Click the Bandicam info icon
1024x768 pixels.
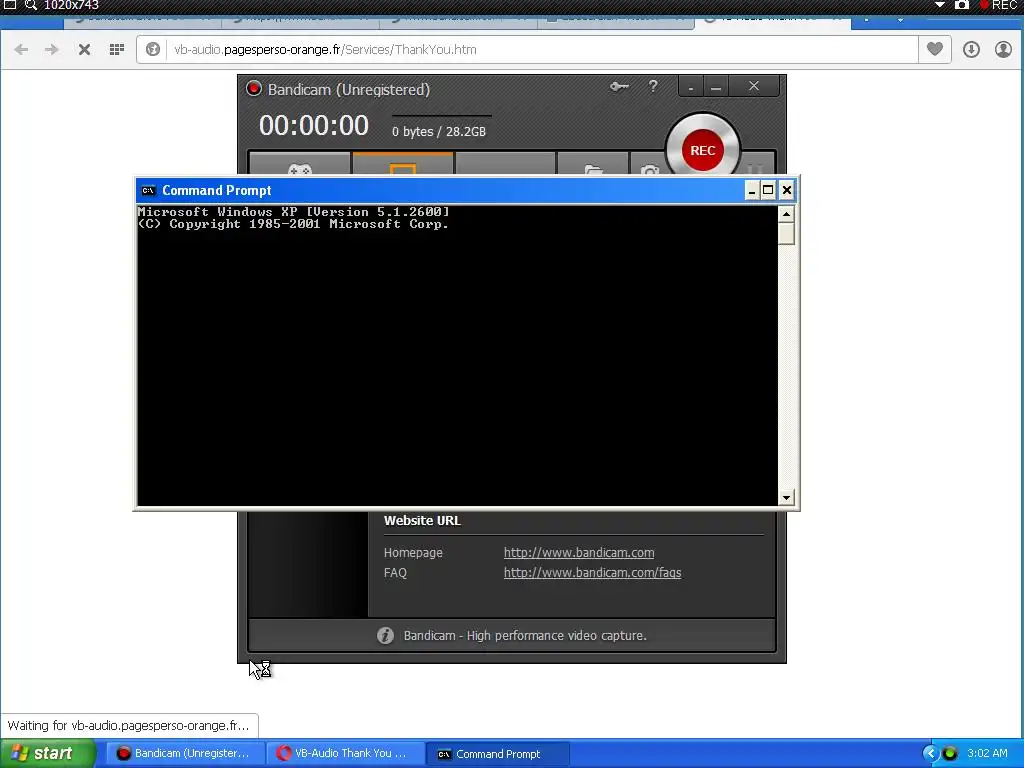[x=385, y=635]
